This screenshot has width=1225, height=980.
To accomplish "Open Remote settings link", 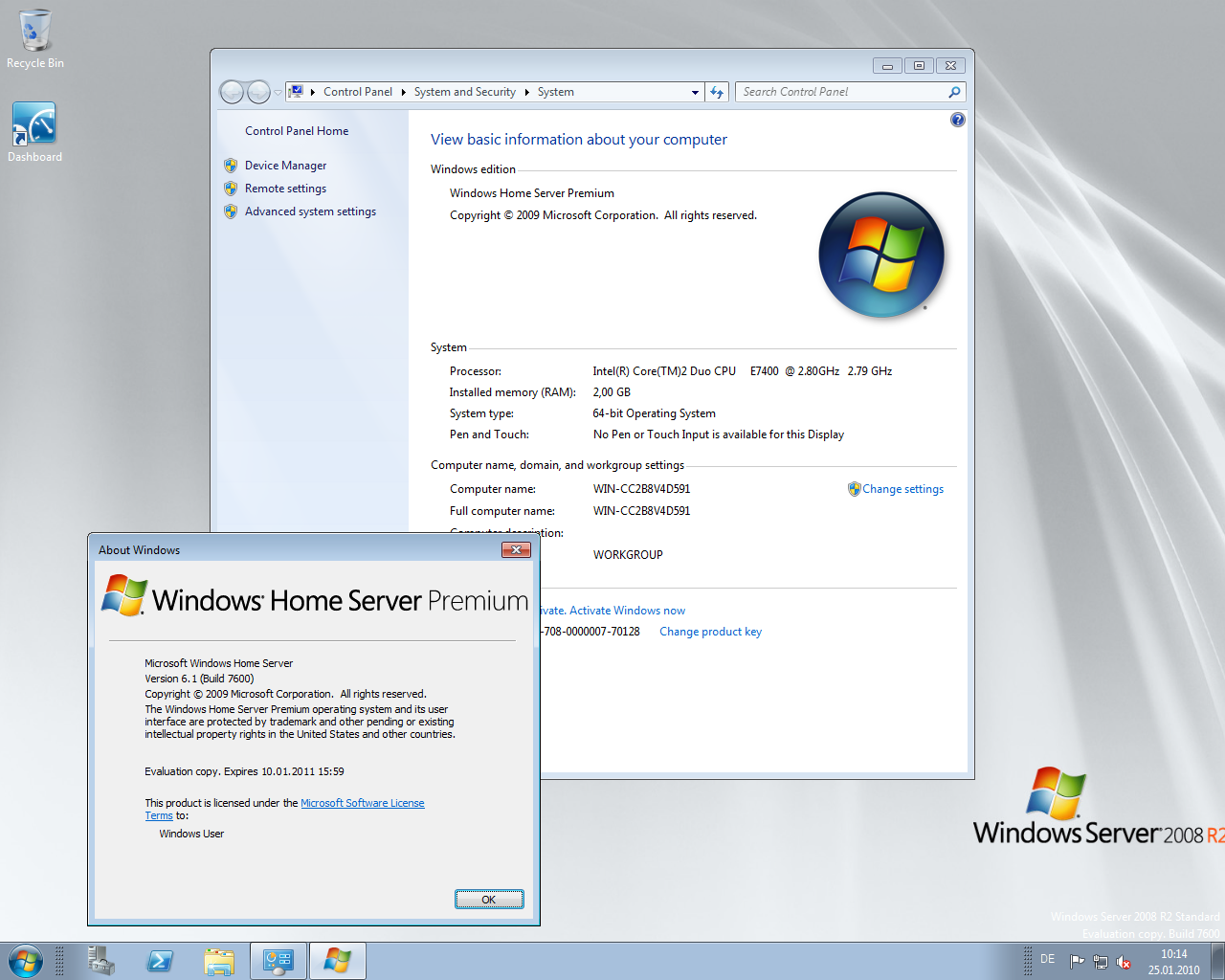I will (x=285, y=189).
